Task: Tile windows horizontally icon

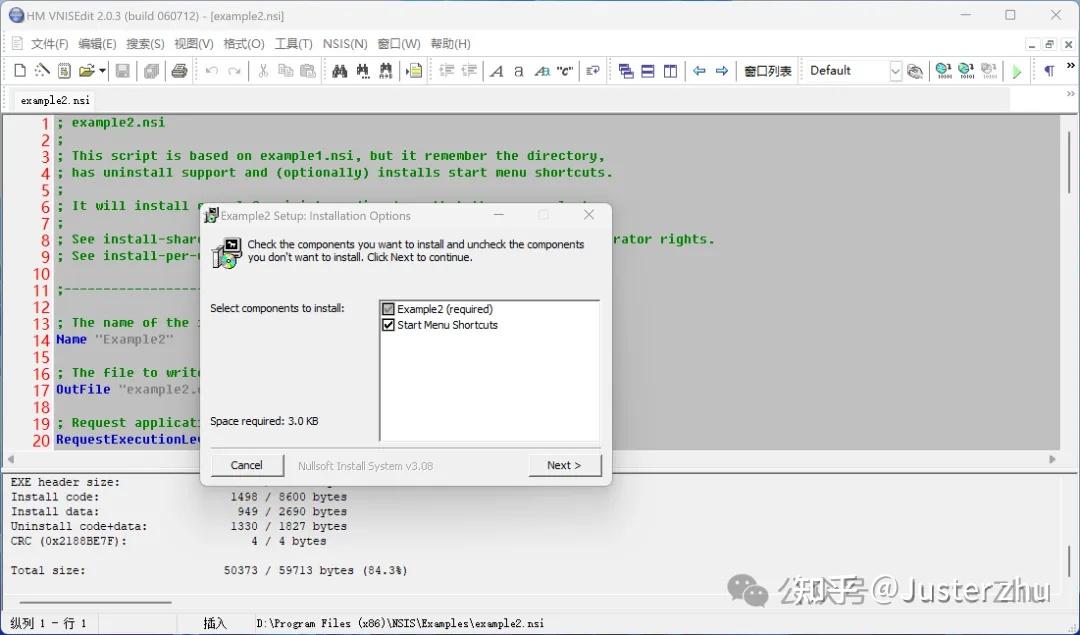Action: click(647, 71)
